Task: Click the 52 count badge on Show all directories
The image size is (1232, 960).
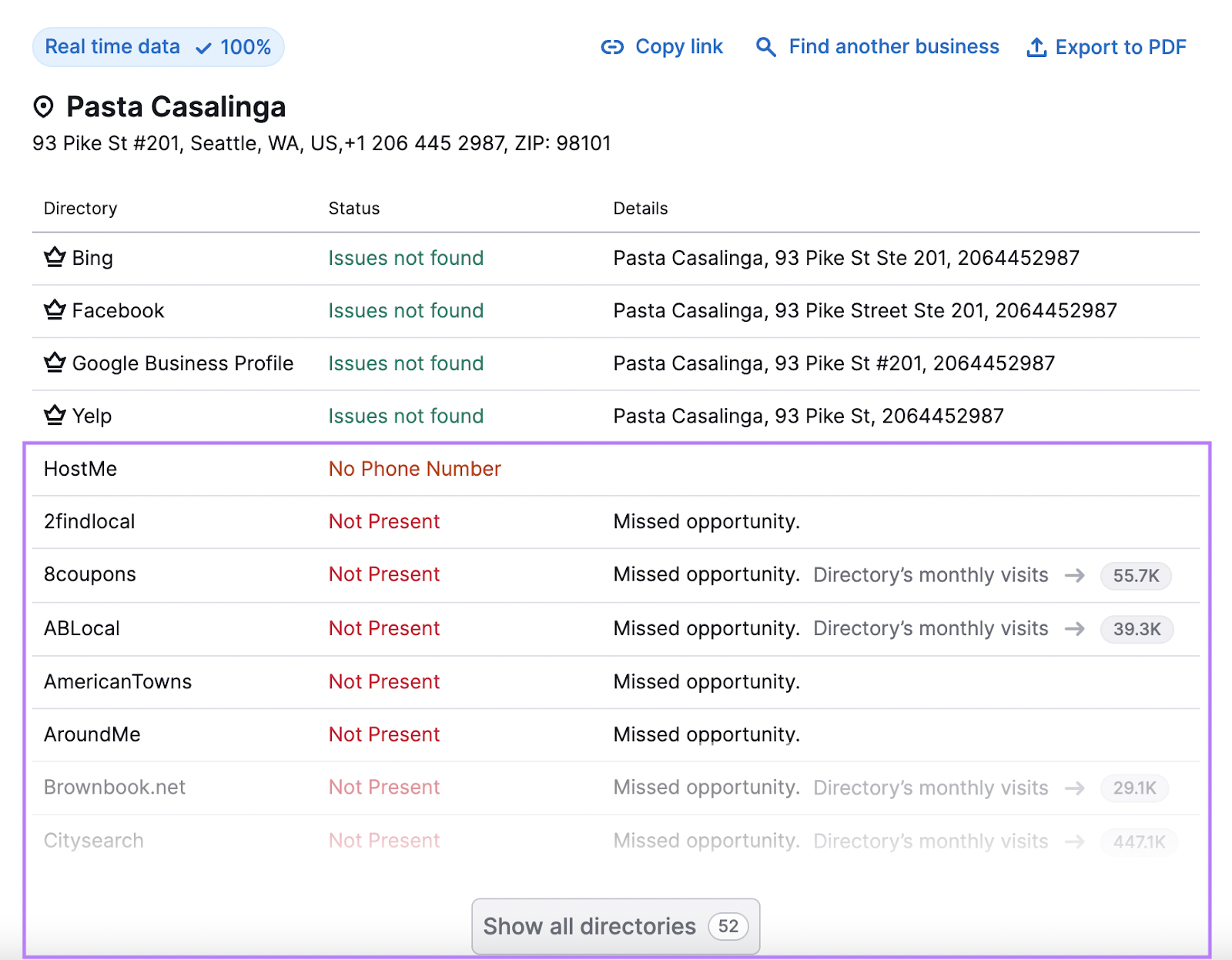Action: [728, 926]
